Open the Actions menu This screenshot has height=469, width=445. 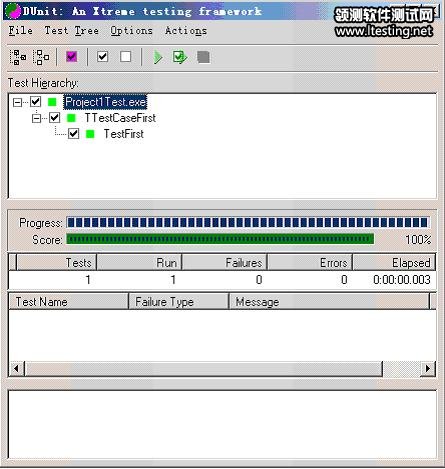186,31
